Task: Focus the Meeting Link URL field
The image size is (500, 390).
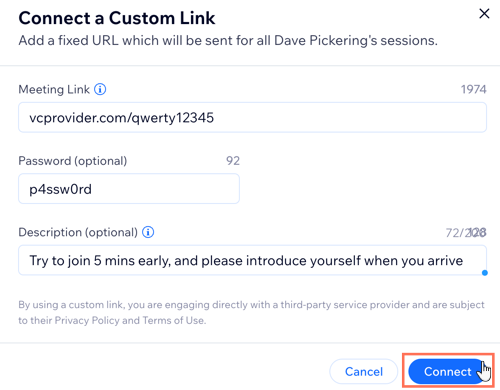Action: pos(252,117)
